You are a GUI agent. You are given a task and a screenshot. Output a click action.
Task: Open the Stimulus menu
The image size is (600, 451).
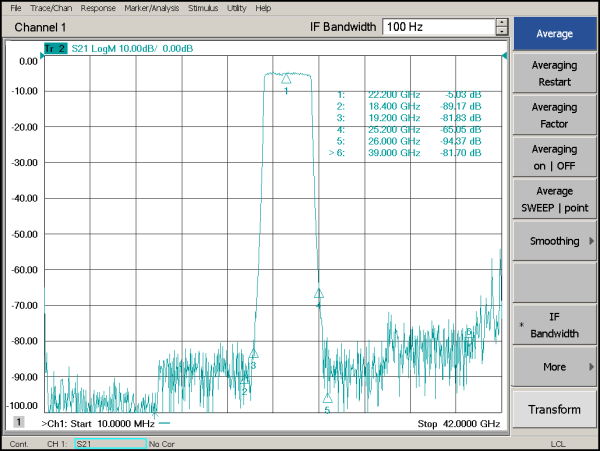[203, 8]
